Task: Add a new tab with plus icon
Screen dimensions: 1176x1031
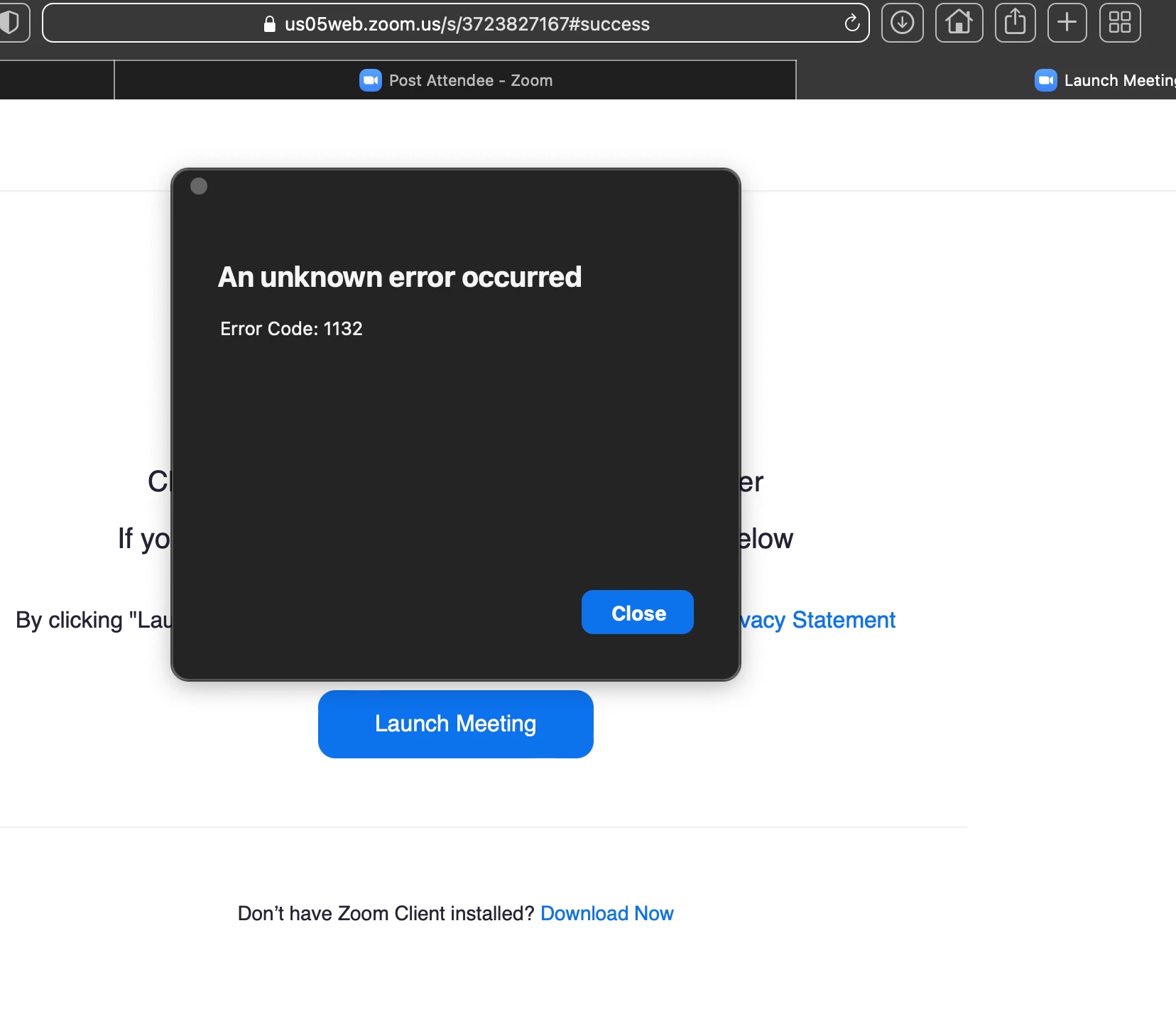Action: point(1067,23)
